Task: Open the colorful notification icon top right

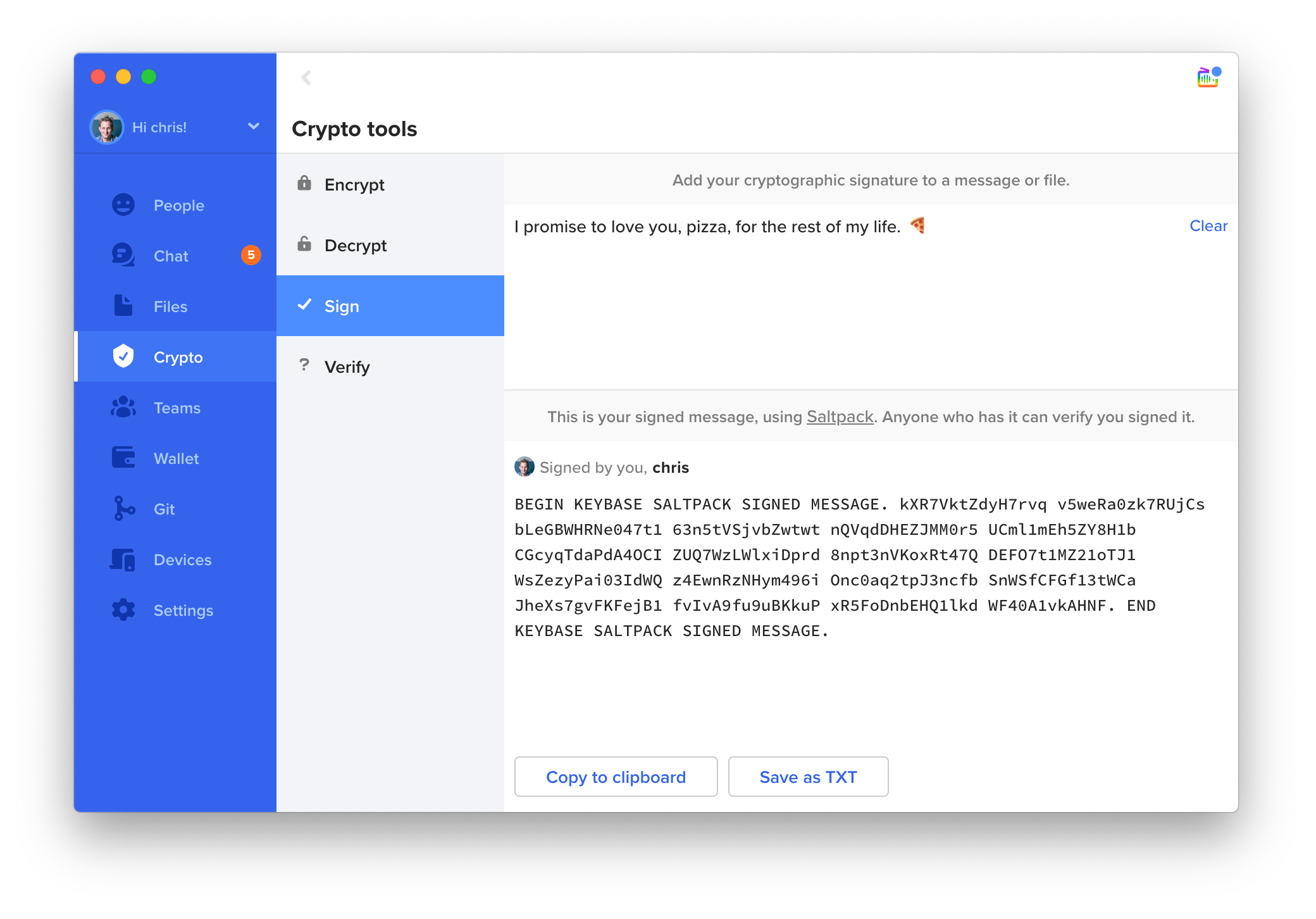Action: [1208, 77]
